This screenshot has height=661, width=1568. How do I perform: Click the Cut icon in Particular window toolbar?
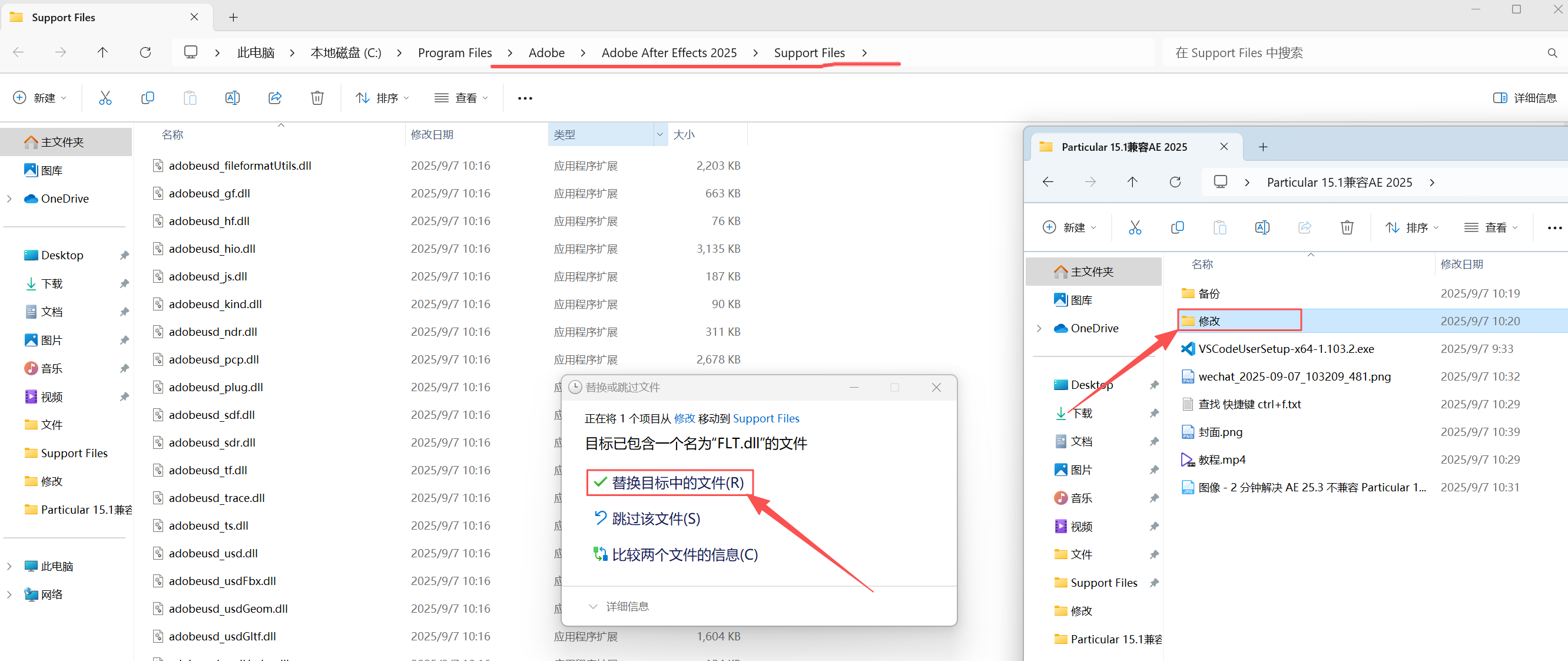1135,227
